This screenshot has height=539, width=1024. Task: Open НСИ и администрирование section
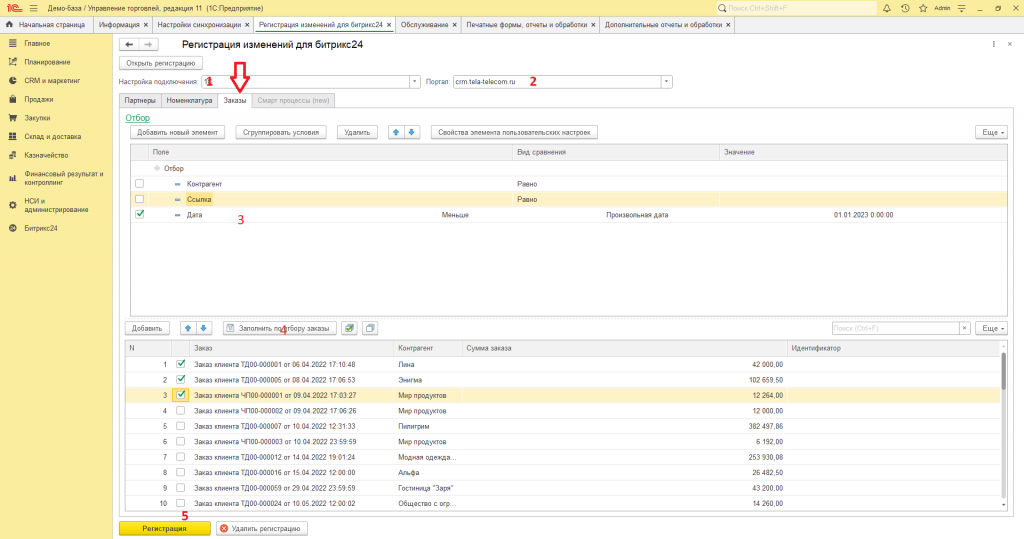[56, 205]
